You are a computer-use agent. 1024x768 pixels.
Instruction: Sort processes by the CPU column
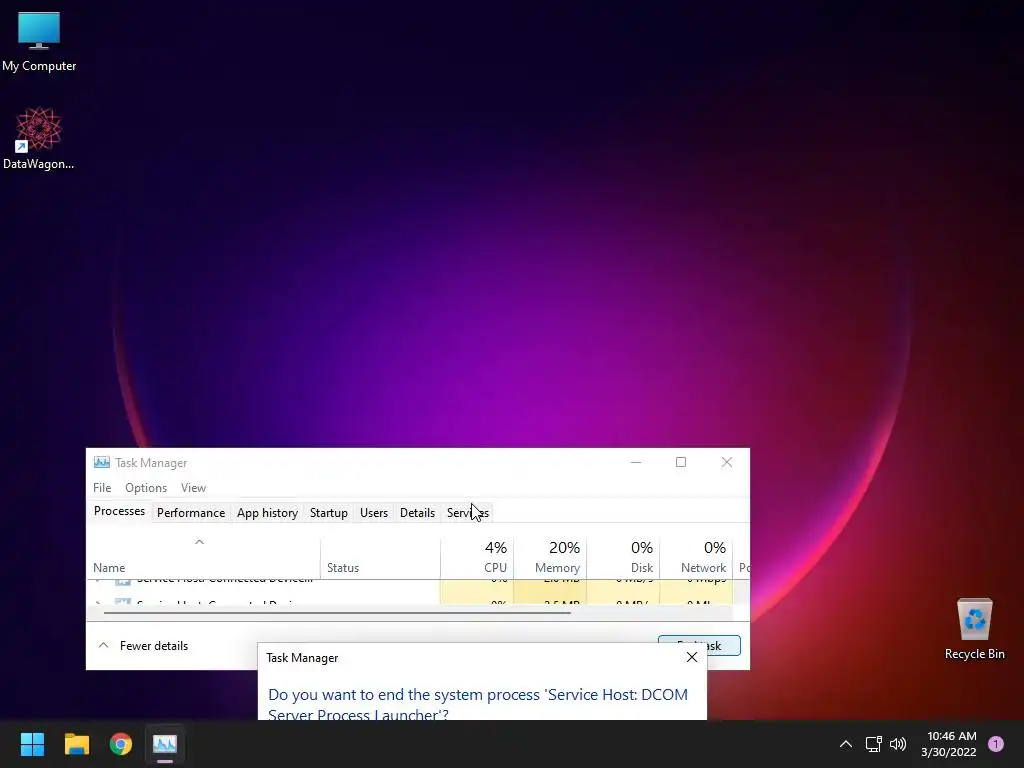pos(477,558)
